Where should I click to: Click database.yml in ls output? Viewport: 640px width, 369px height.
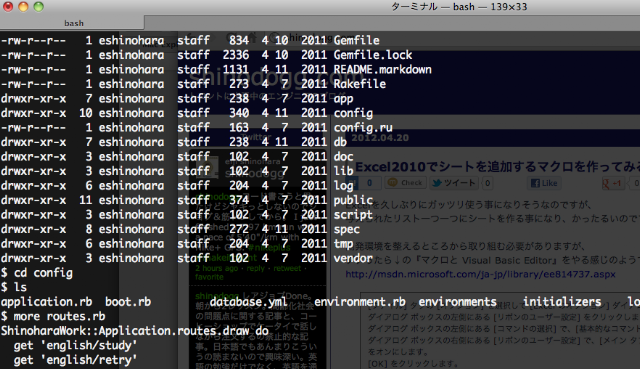248,302
